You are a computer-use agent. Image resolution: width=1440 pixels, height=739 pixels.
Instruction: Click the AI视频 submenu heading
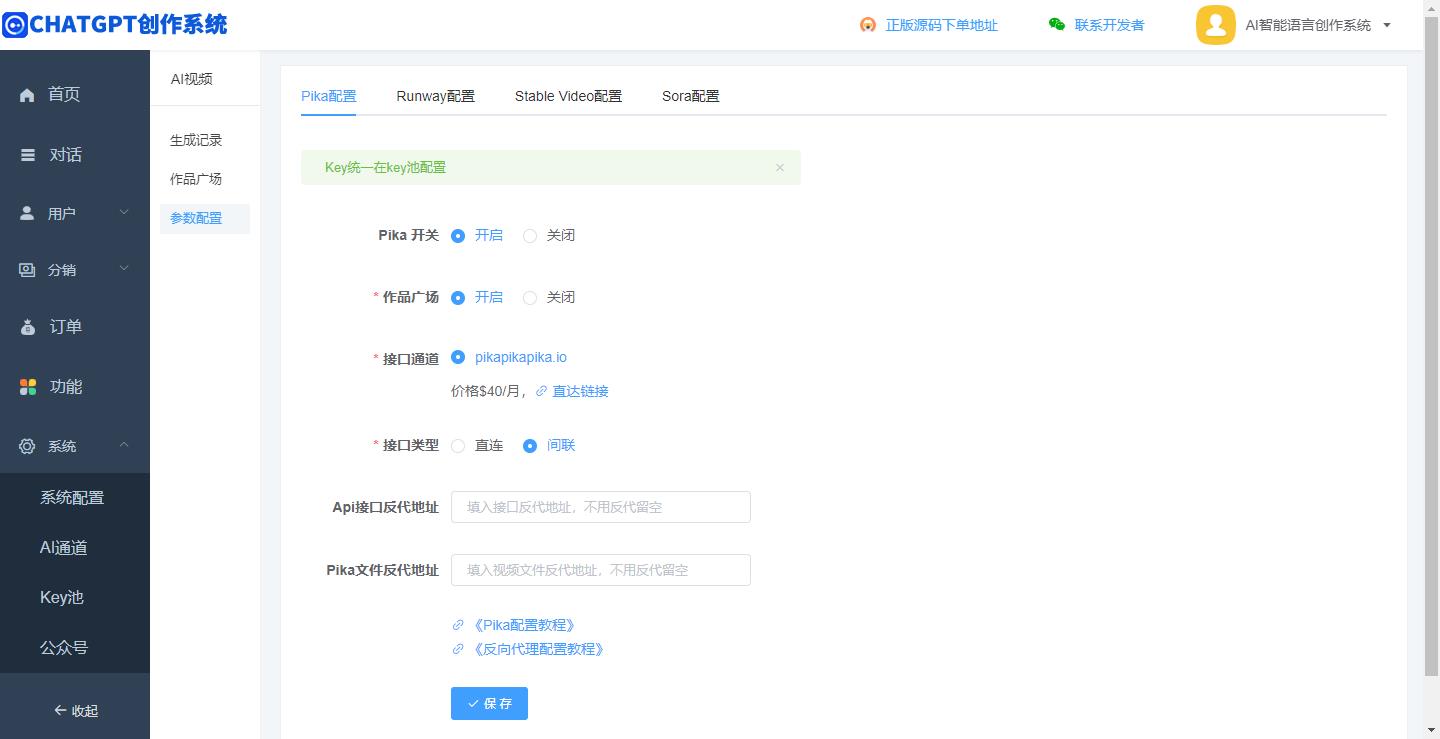tap(191, 80)
